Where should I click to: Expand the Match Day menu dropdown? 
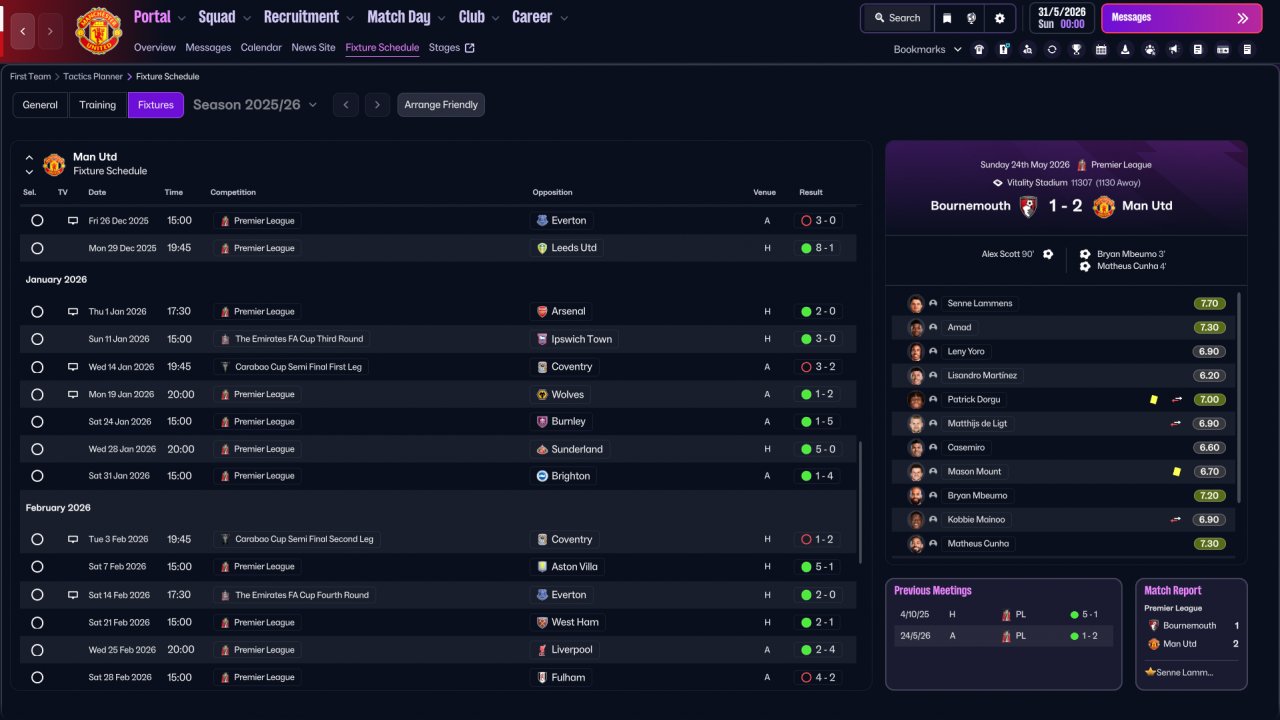point(441,17)
